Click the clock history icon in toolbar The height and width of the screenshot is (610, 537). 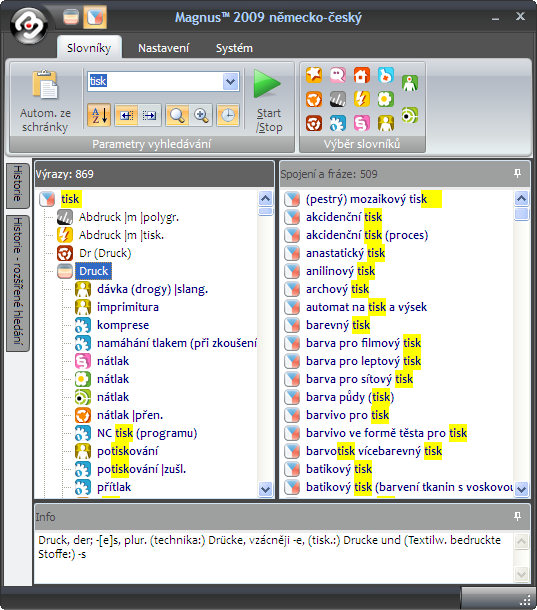click(228, 115)
